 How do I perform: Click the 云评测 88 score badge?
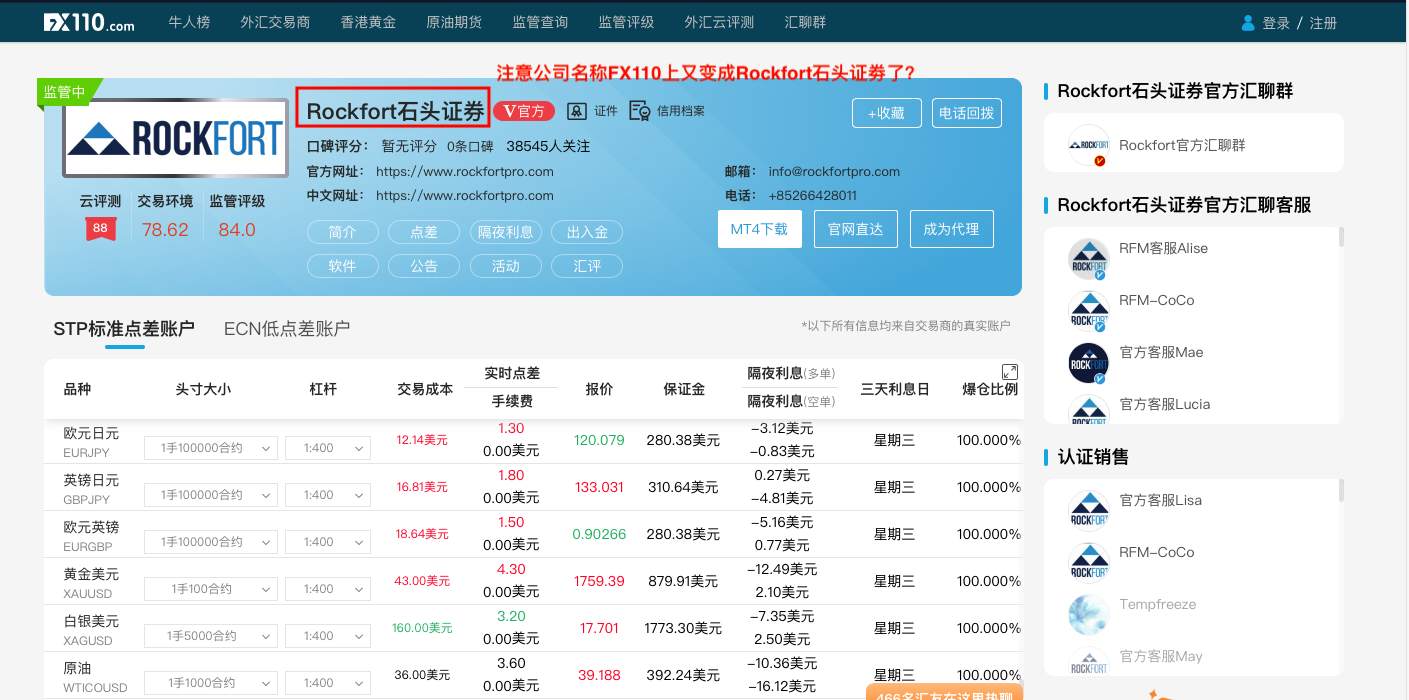pyautogui.click(x=100, y=229)
